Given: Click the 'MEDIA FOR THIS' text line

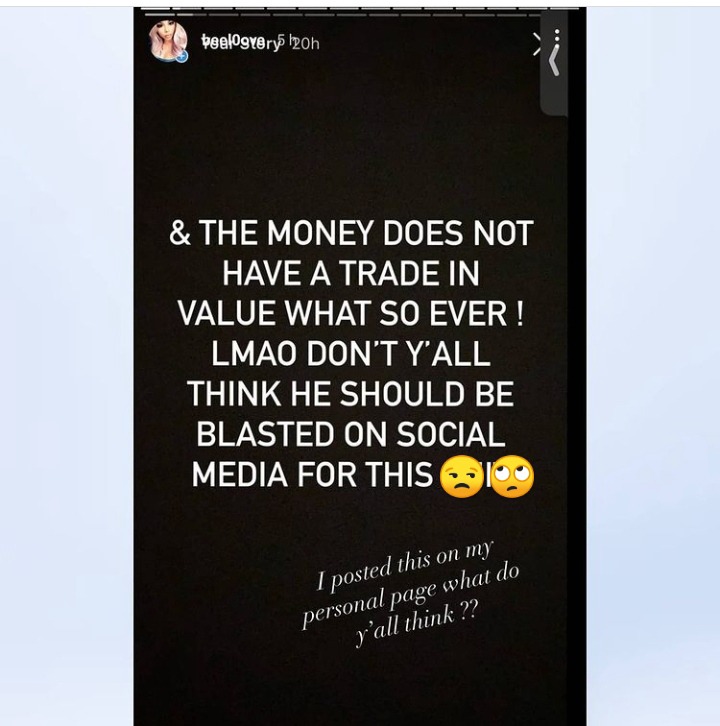Looking at the screenshot, I should coord(312,474).
